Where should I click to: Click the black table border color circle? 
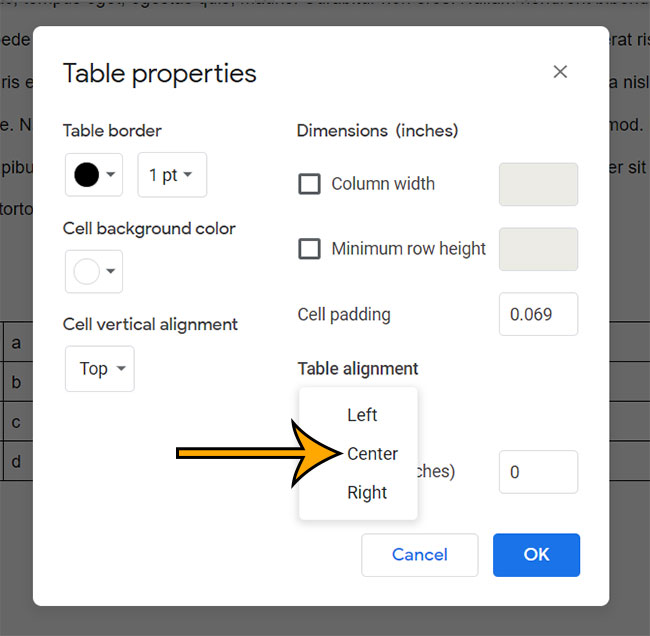click(x=87, y=175)
